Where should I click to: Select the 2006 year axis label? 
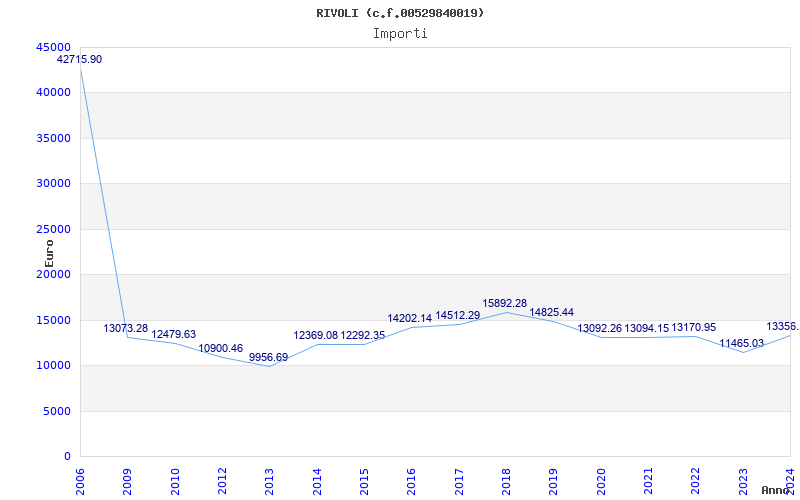(x=80, y=482)
